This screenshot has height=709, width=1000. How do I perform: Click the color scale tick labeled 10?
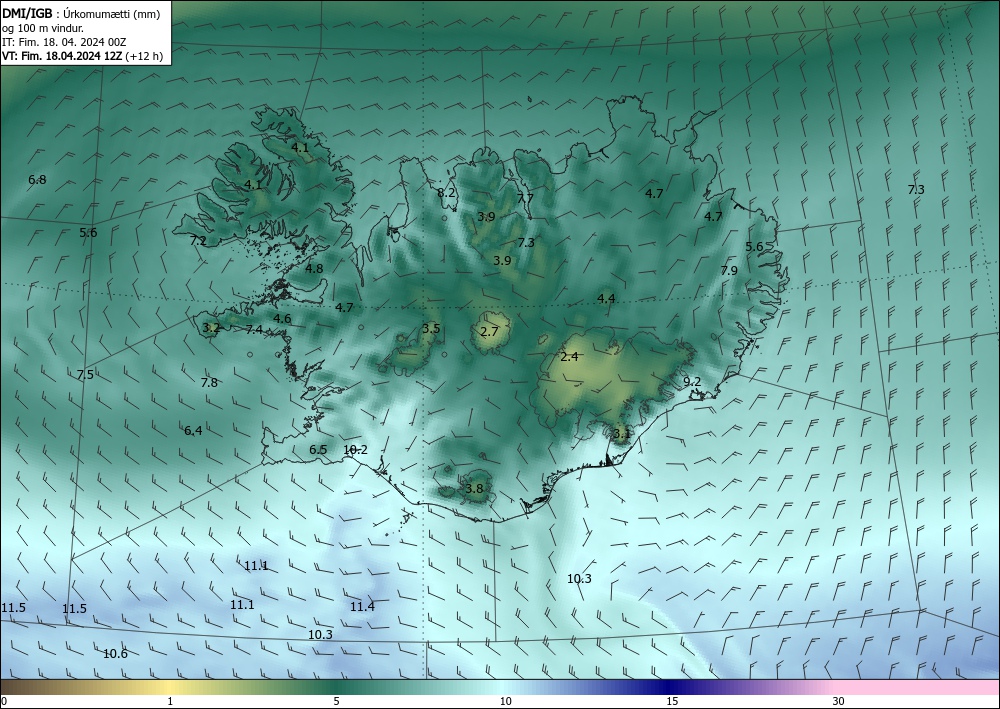pos(505,701)
